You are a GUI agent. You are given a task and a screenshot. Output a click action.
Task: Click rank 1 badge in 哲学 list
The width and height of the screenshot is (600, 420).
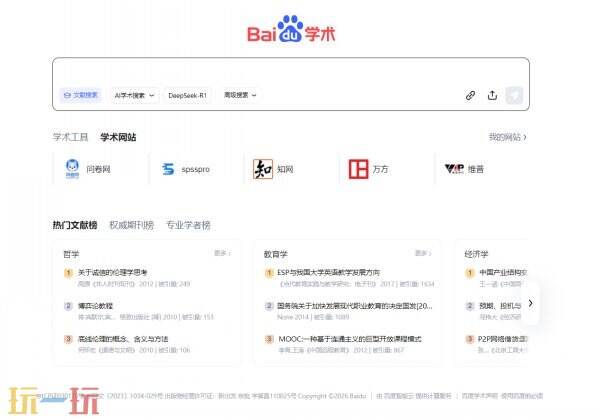(68, 273)
